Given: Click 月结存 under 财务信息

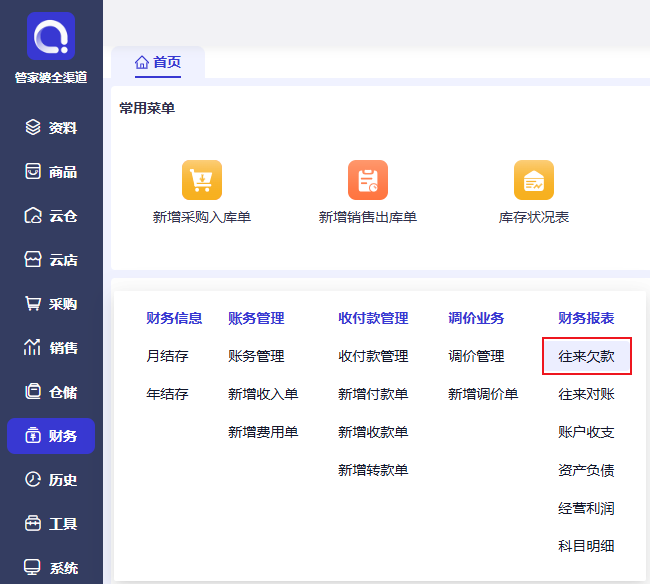Looking at the screenshot, I should tap(167, 356).
